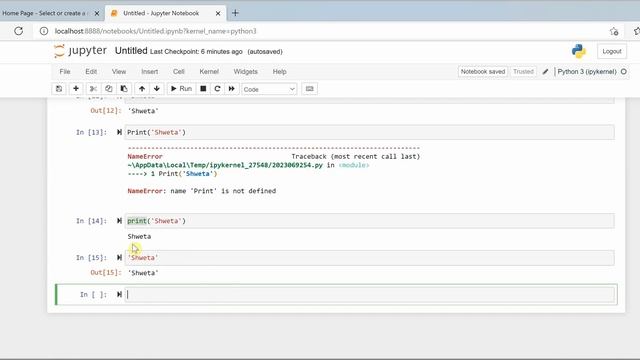The width and height of the screenshot is (640, 360).
Task: Click the Python logo icon
Action: point(578,51)
